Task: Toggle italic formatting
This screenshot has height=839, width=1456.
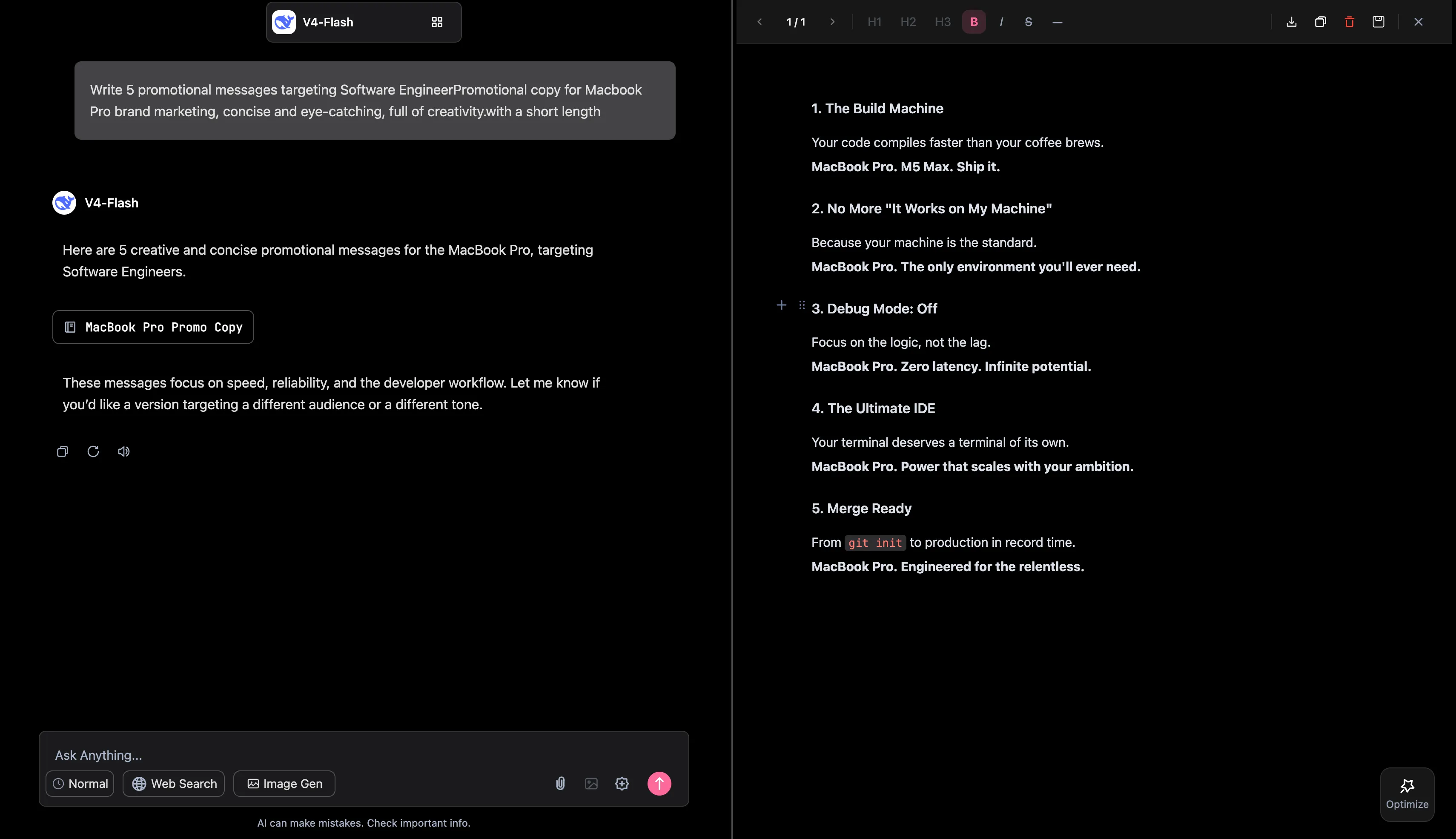Action: click(1002, 22)
